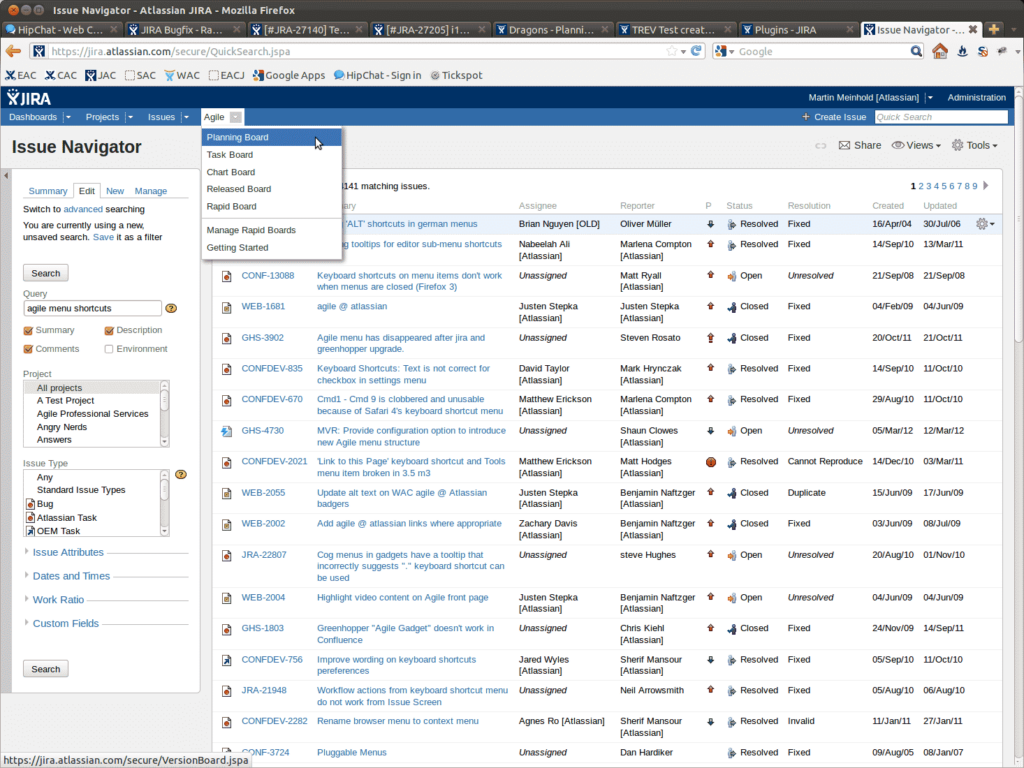Uncheck the Description checkbox

pyautogui.click(x=109, y=330)
